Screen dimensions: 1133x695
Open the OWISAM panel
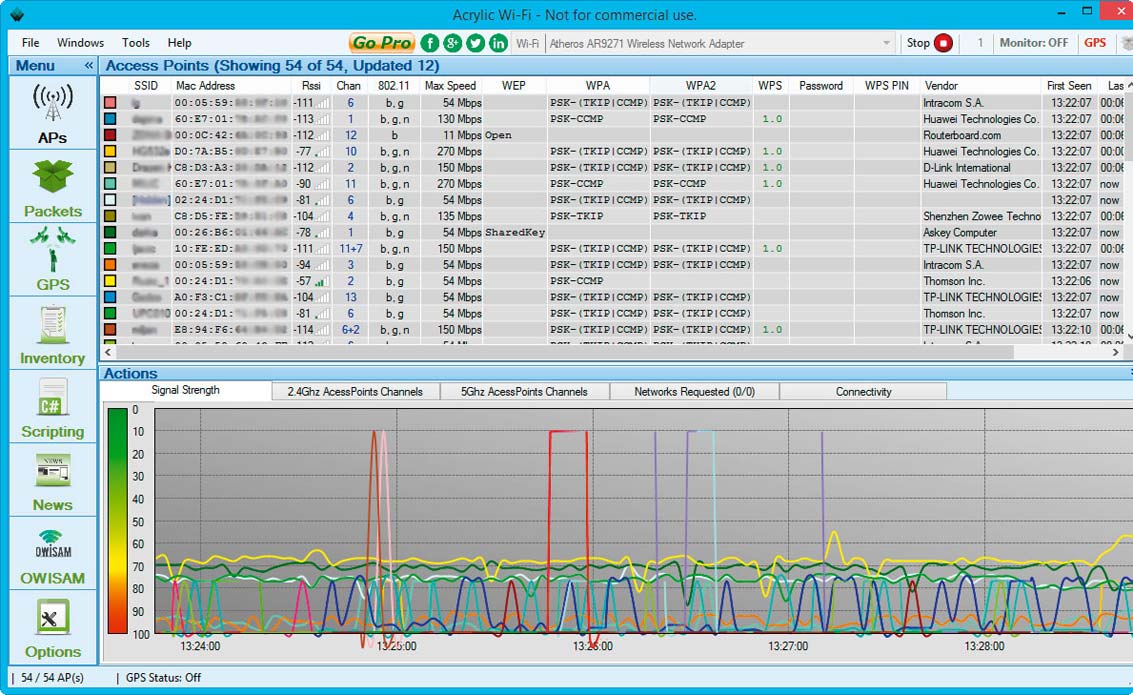pos(53,554)
